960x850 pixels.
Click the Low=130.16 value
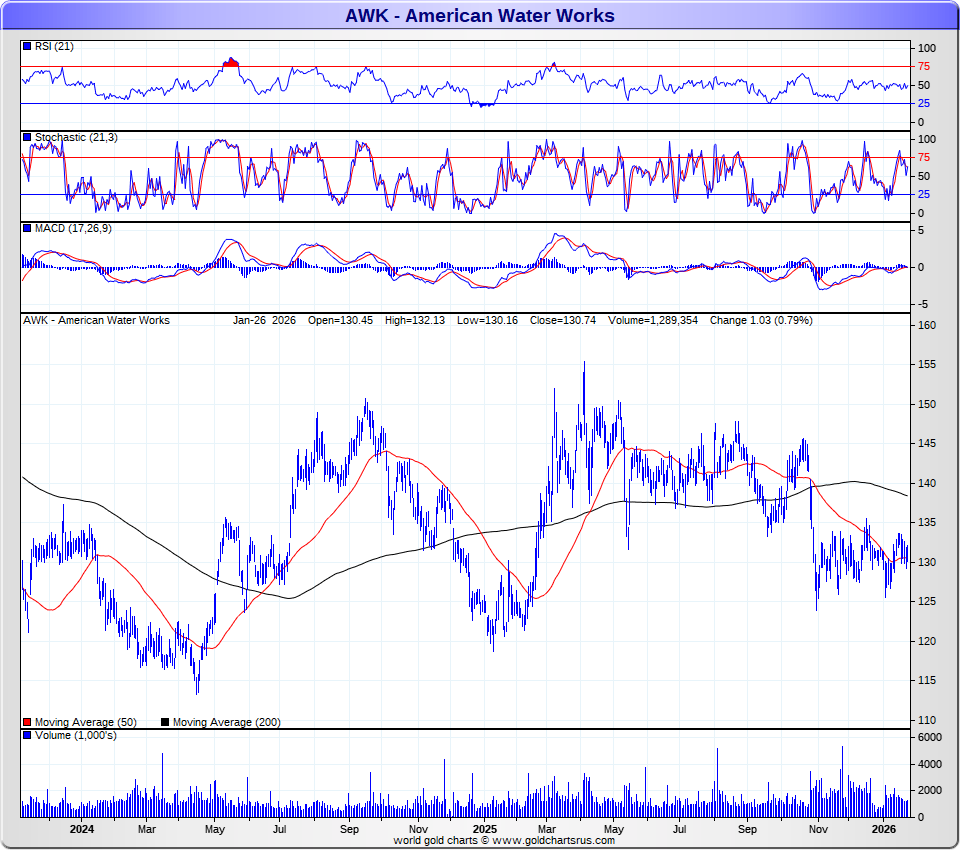tap(487, 320)
